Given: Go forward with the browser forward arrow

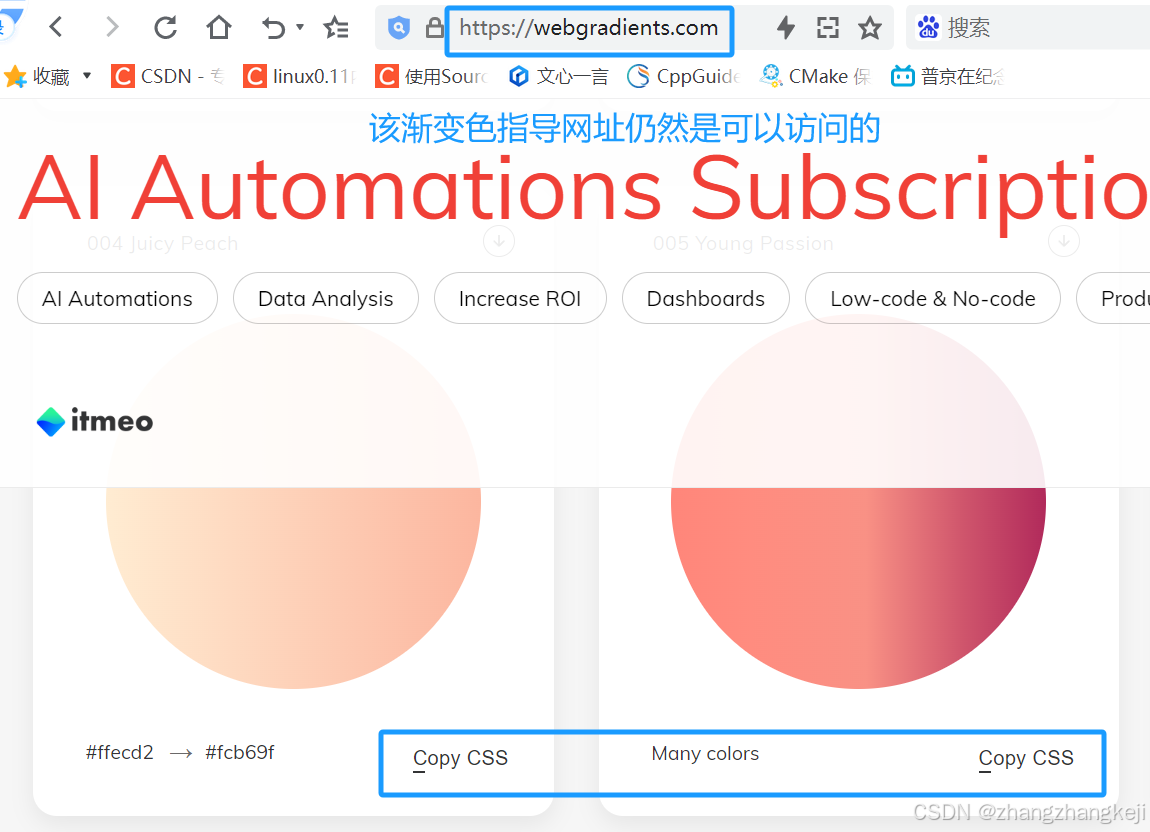Looking at the screenshot, I should tap(111, 28).
